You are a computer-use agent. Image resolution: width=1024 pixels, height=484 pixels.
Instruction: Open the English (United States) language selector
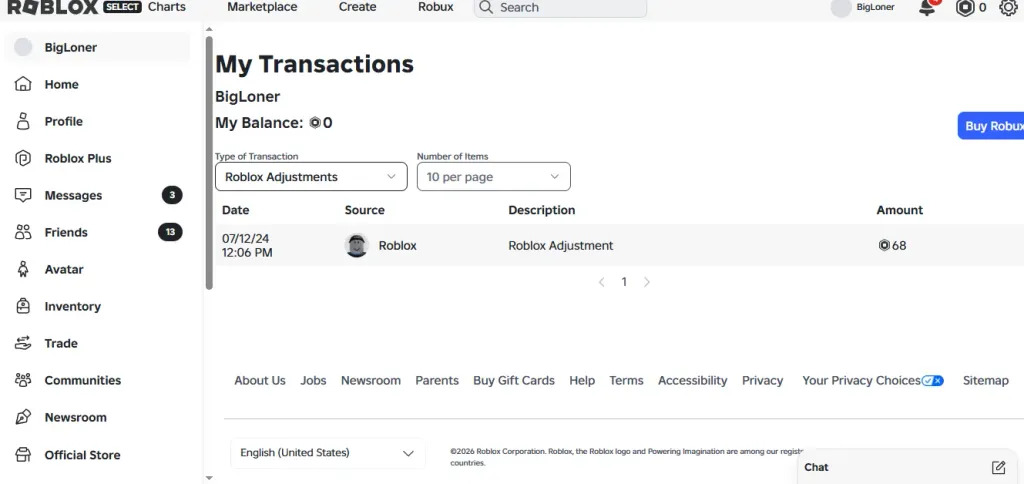(x=327, y=453)
